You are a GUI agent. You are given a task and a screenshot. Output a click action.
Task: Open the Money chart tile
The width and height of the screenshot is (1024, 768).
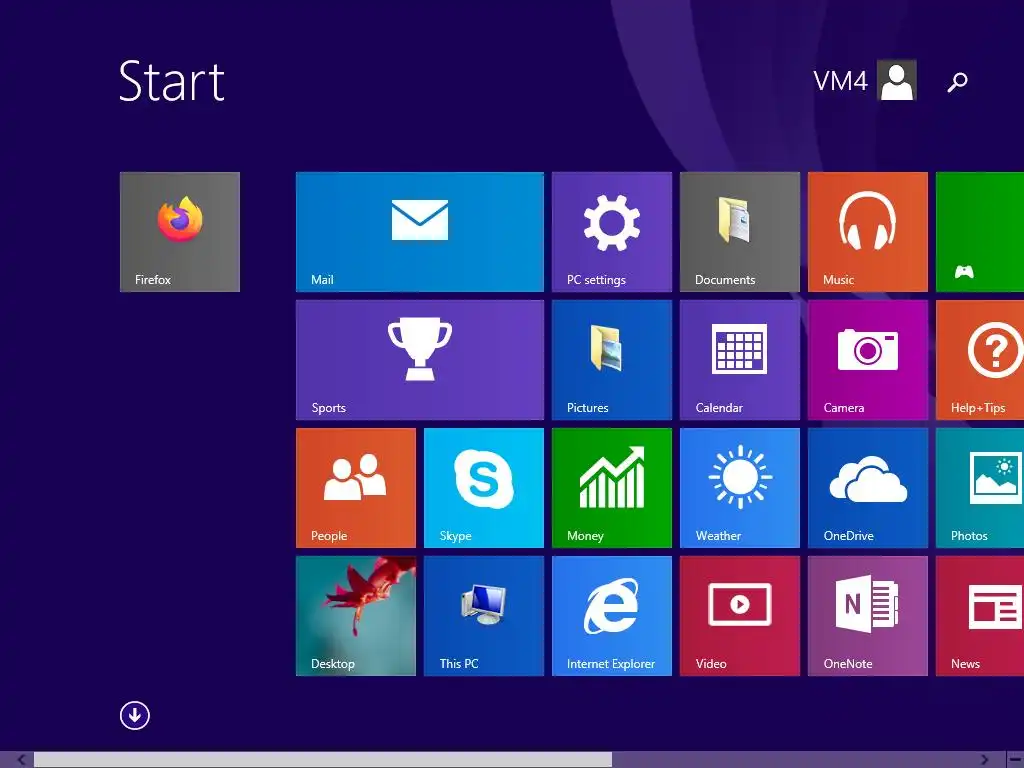click(611, 488)
